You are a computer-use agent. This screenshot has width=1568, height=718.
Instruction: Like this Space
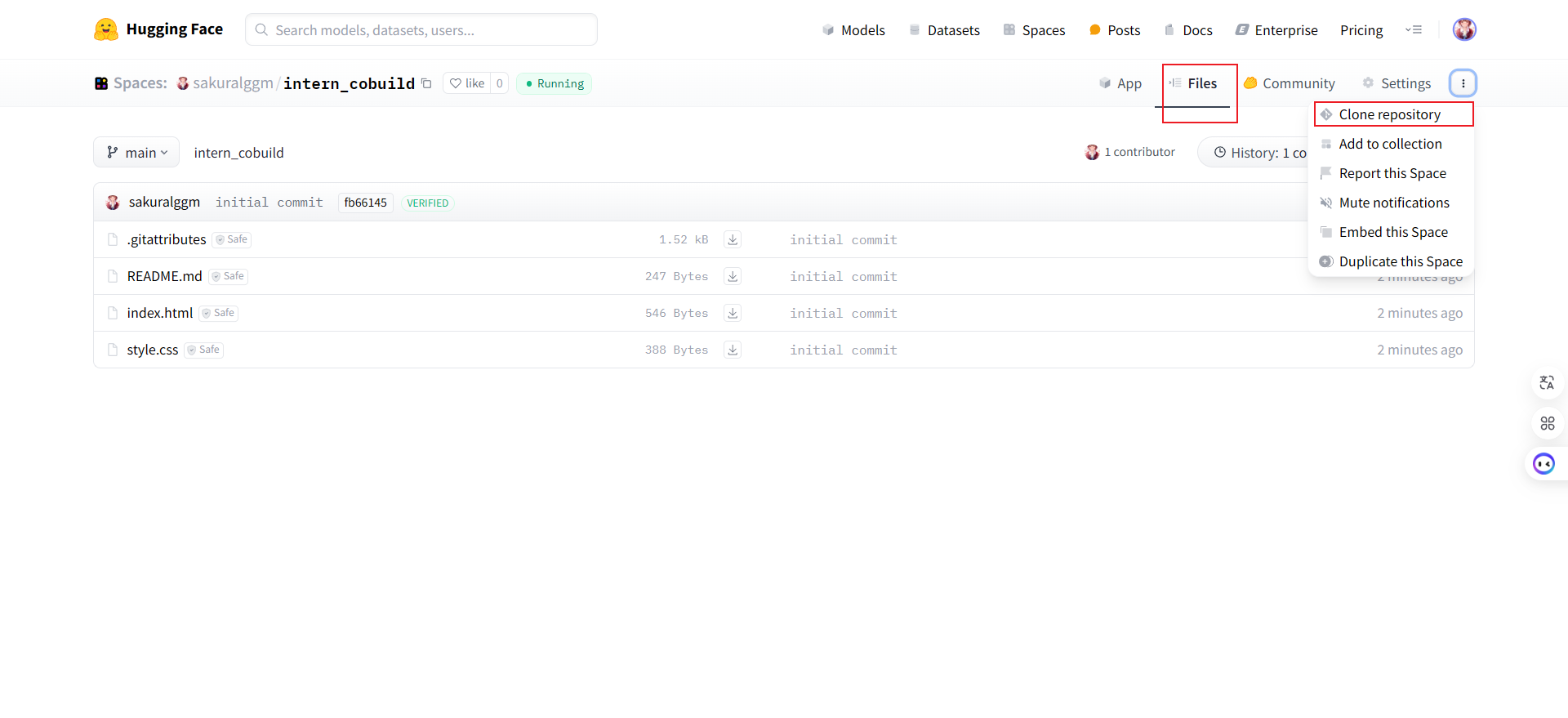point(467,83)
